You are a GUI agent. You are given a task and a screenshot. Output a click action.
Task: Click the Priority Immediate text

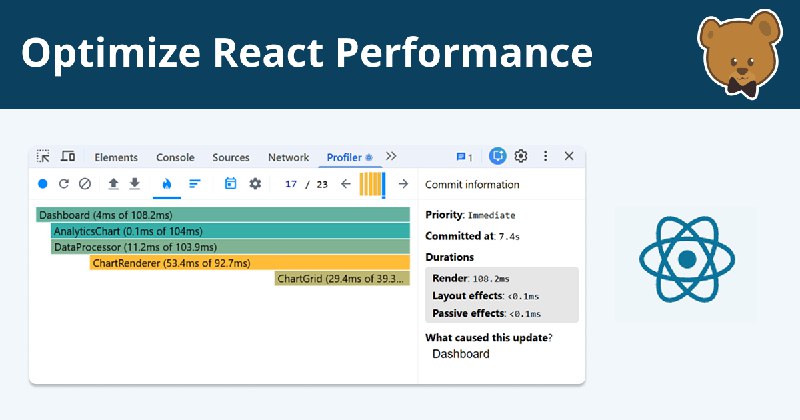click(x=470, y=215)
